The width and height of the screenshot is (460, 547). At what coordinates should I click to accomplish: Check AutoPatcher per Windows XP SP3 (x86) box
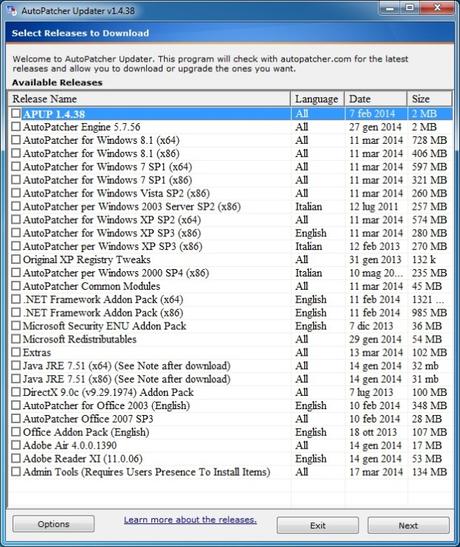[16, 246]
